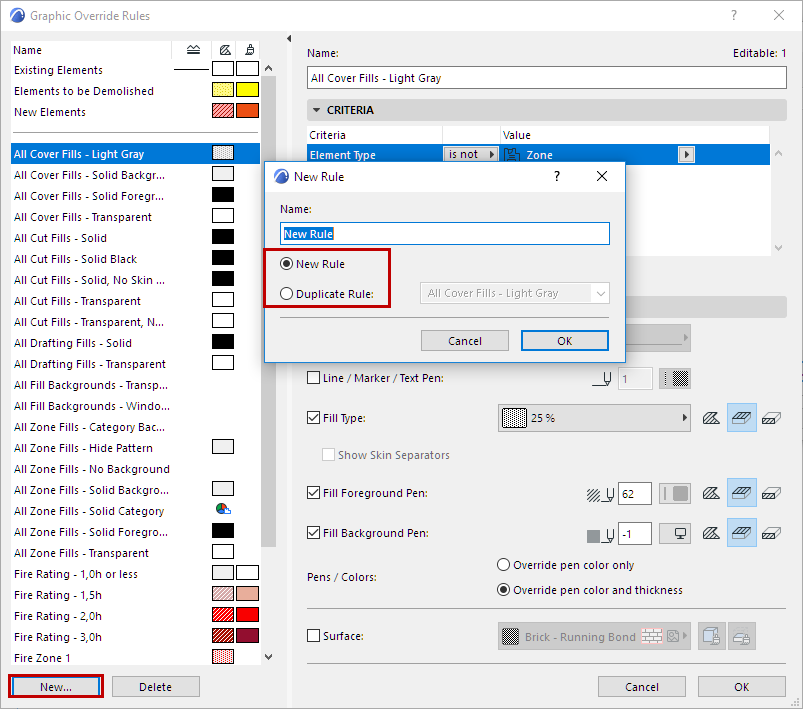Image resolution: width=803 pixels, height=709 pixels.
Task: Close the New Rule dialog
Action: [x=602, y=176]
